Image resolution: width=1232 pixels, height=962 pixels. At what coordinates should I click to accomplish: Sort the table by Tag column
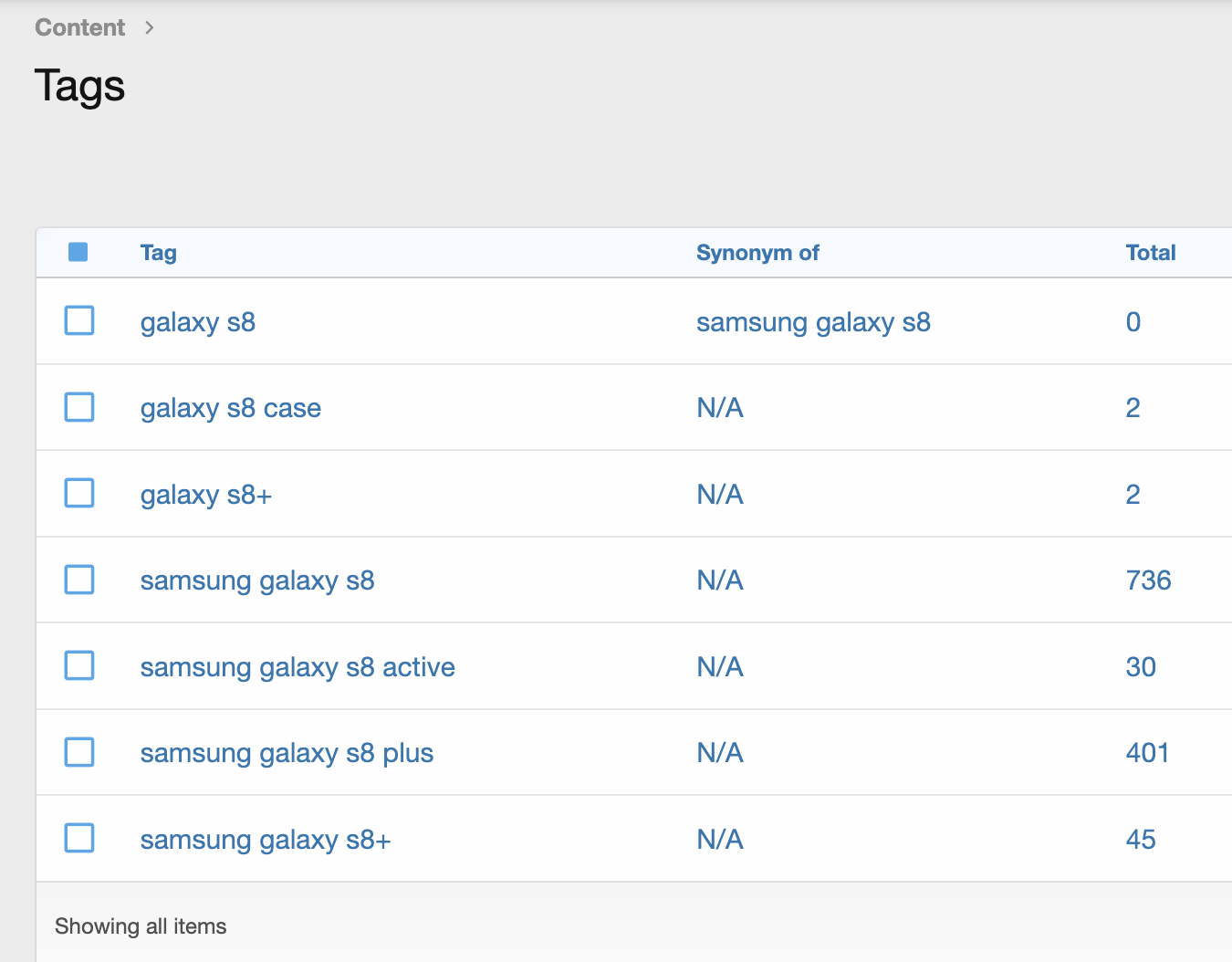coord(159,253)
